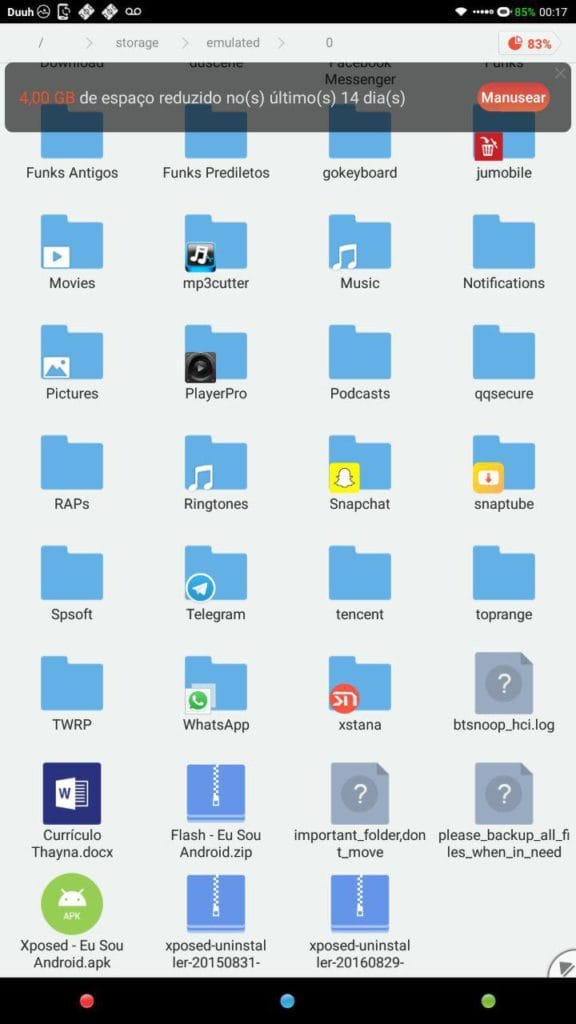This screenshot has width=576, height=1024.
Task: Go to emulated in breadcrumb path
Action: tap(233, 42)
